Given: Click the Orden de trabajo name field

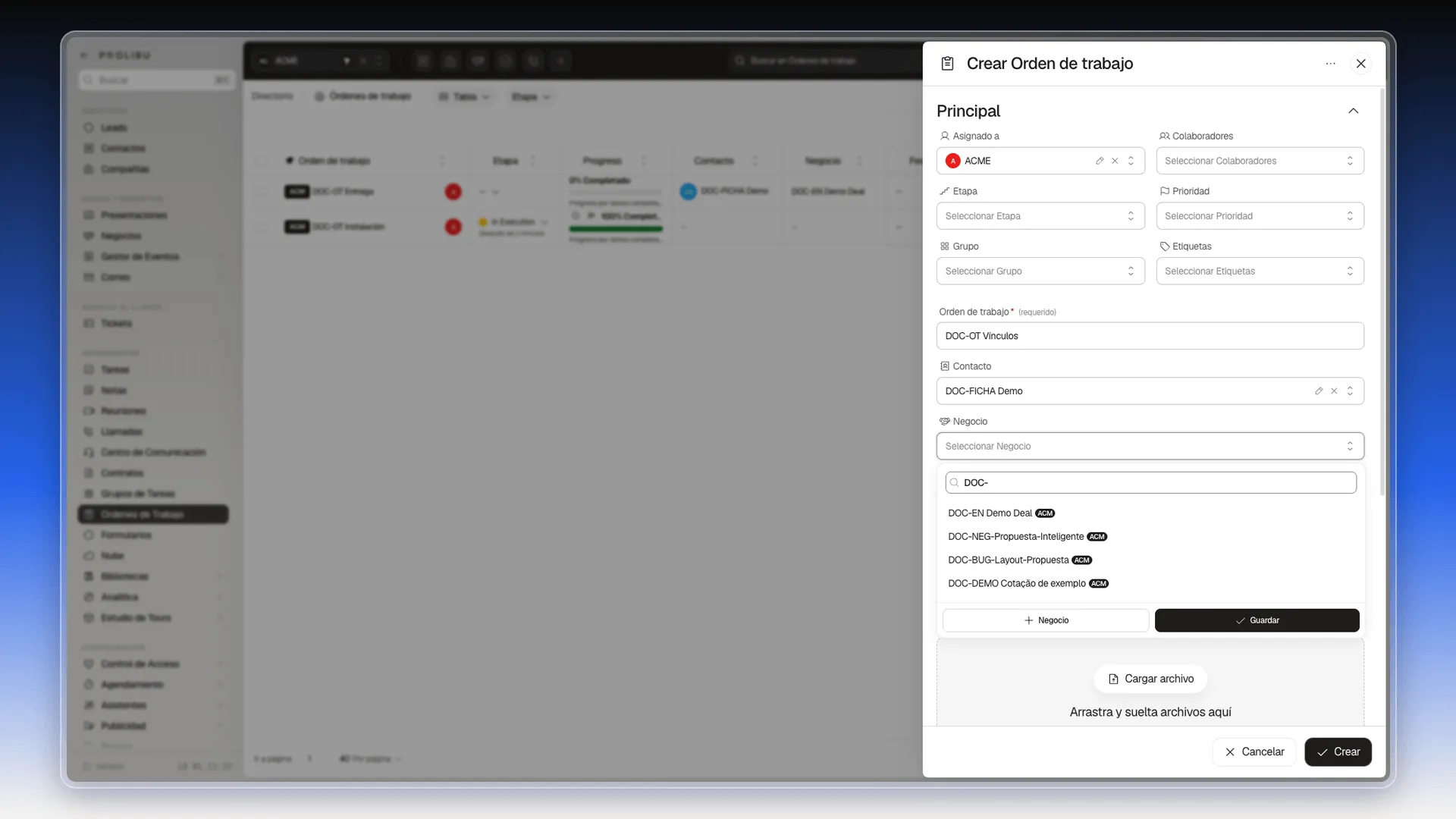Looking at the screenshot, I should pyautogui.click(x=1150, y=336).
